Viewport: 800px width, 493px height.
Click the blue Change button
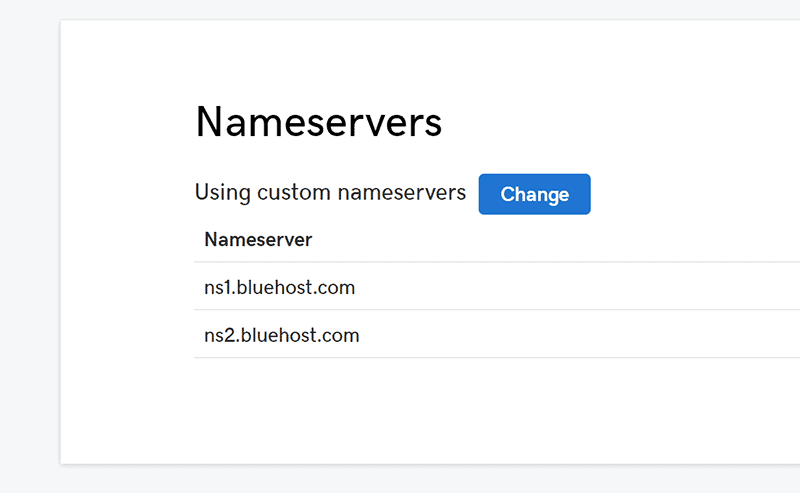(534, 194)
